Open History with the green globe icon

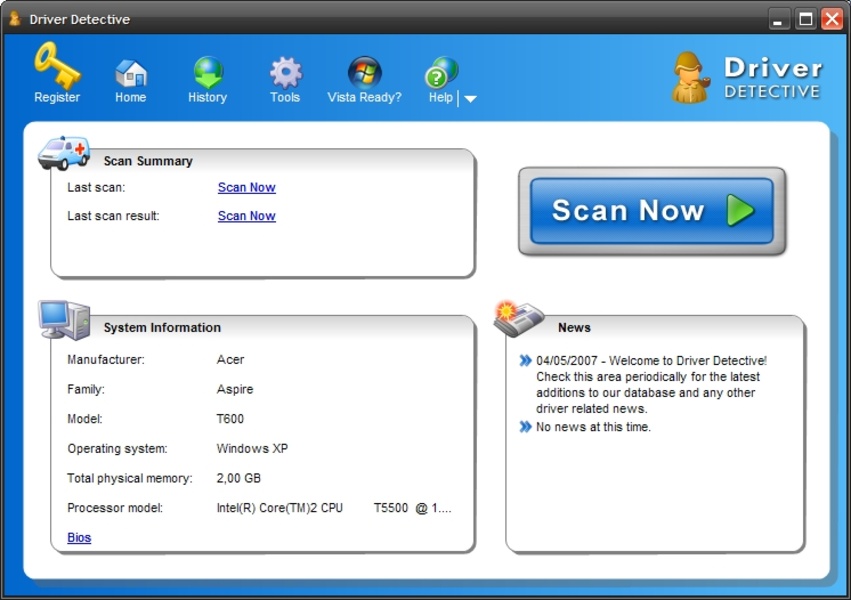(208, 73)
